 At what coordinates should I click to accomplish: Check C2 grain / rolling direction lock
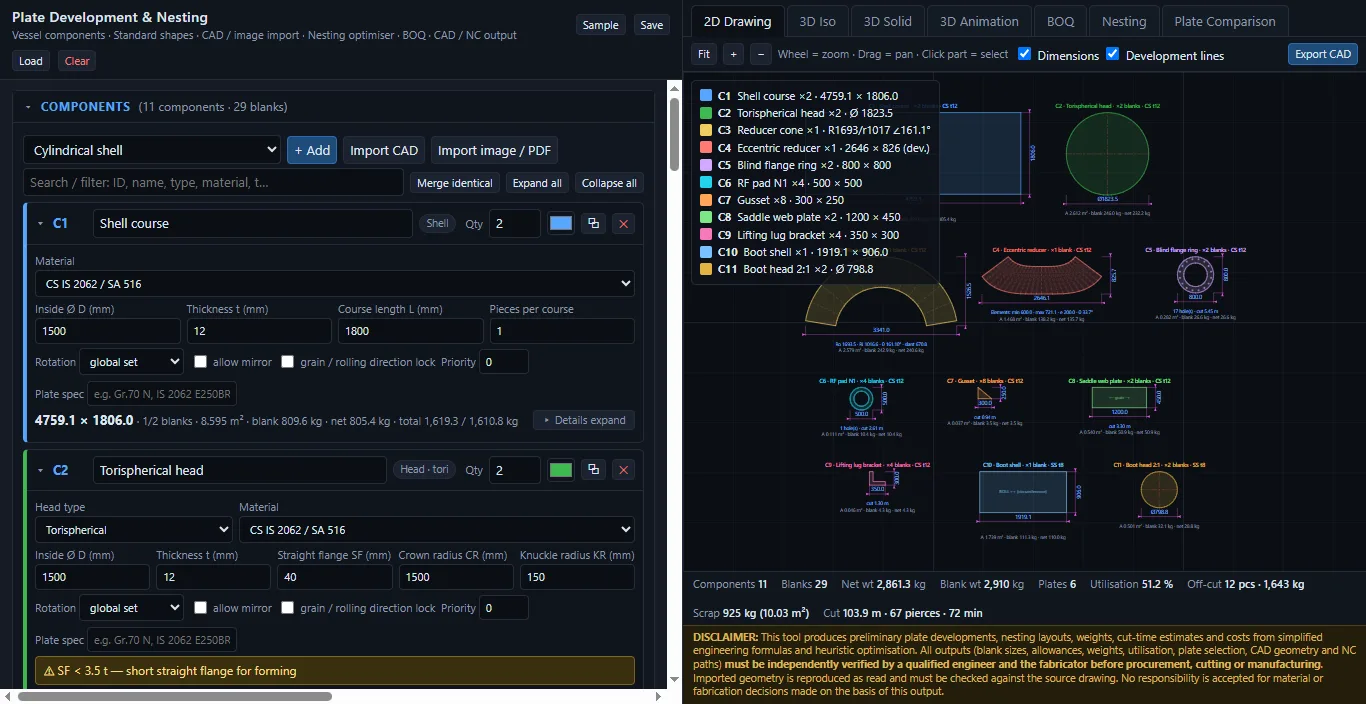point(288,608)
